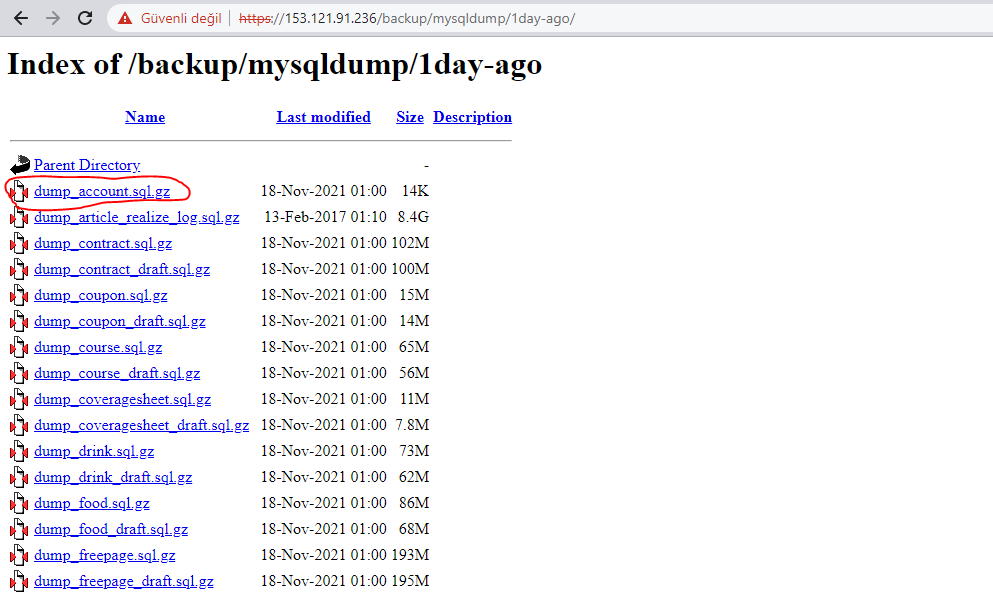Click the file icon beside dump_freepage.sql.gz

(x=20, y=555)
